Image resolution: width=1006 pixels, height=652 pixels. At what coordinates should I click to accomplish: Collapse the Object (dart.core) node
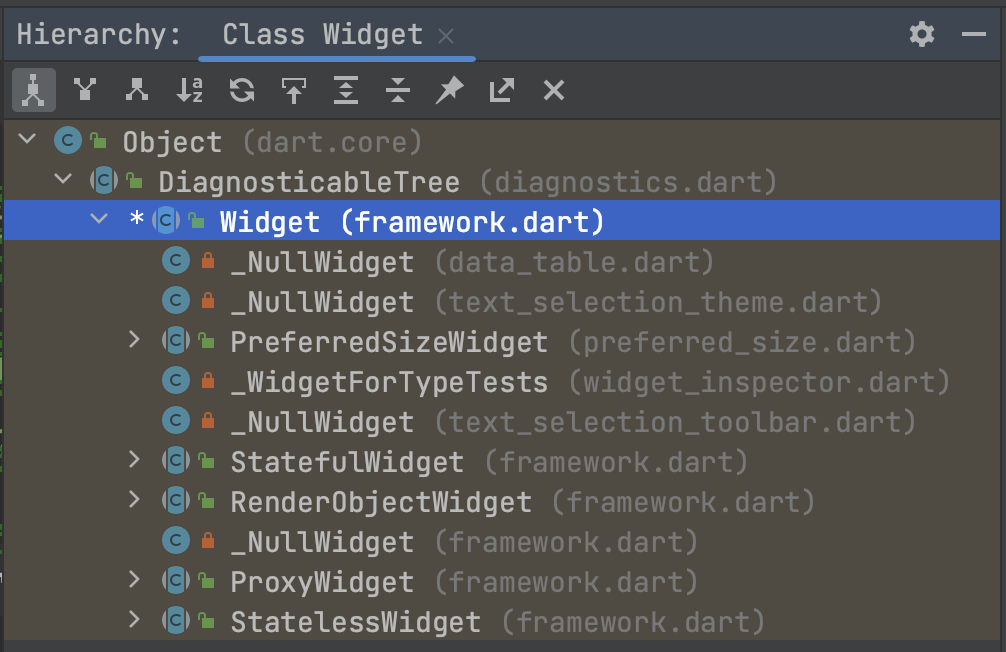27,139
